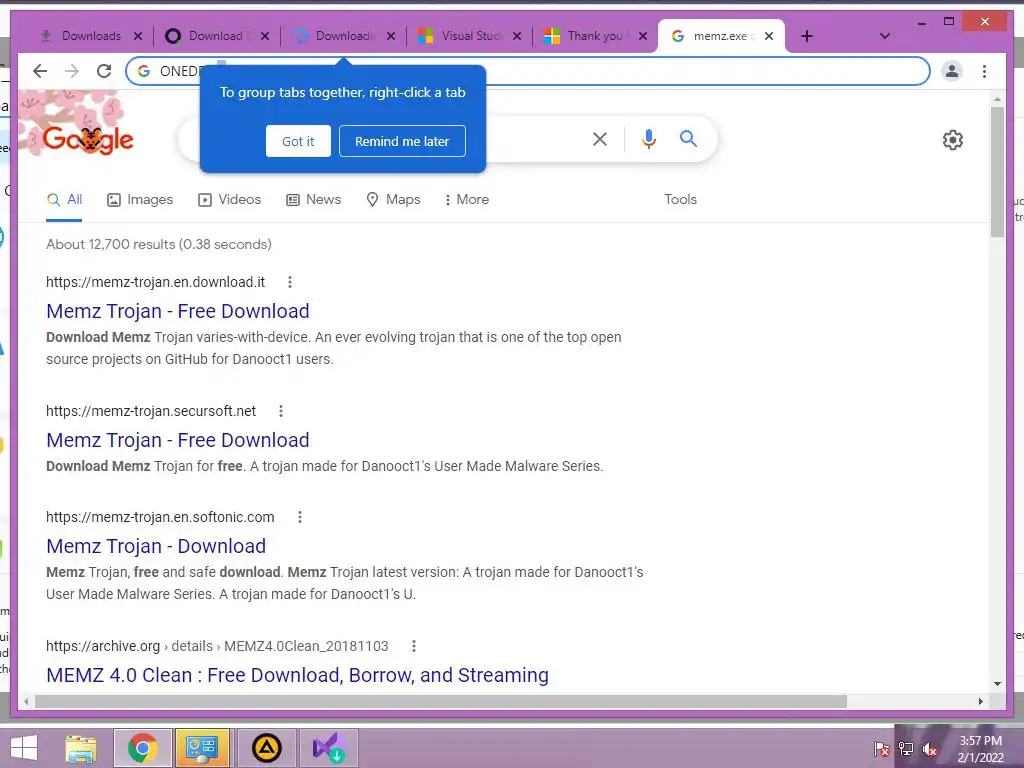Close the Visual Studio tab

(517, 36)
